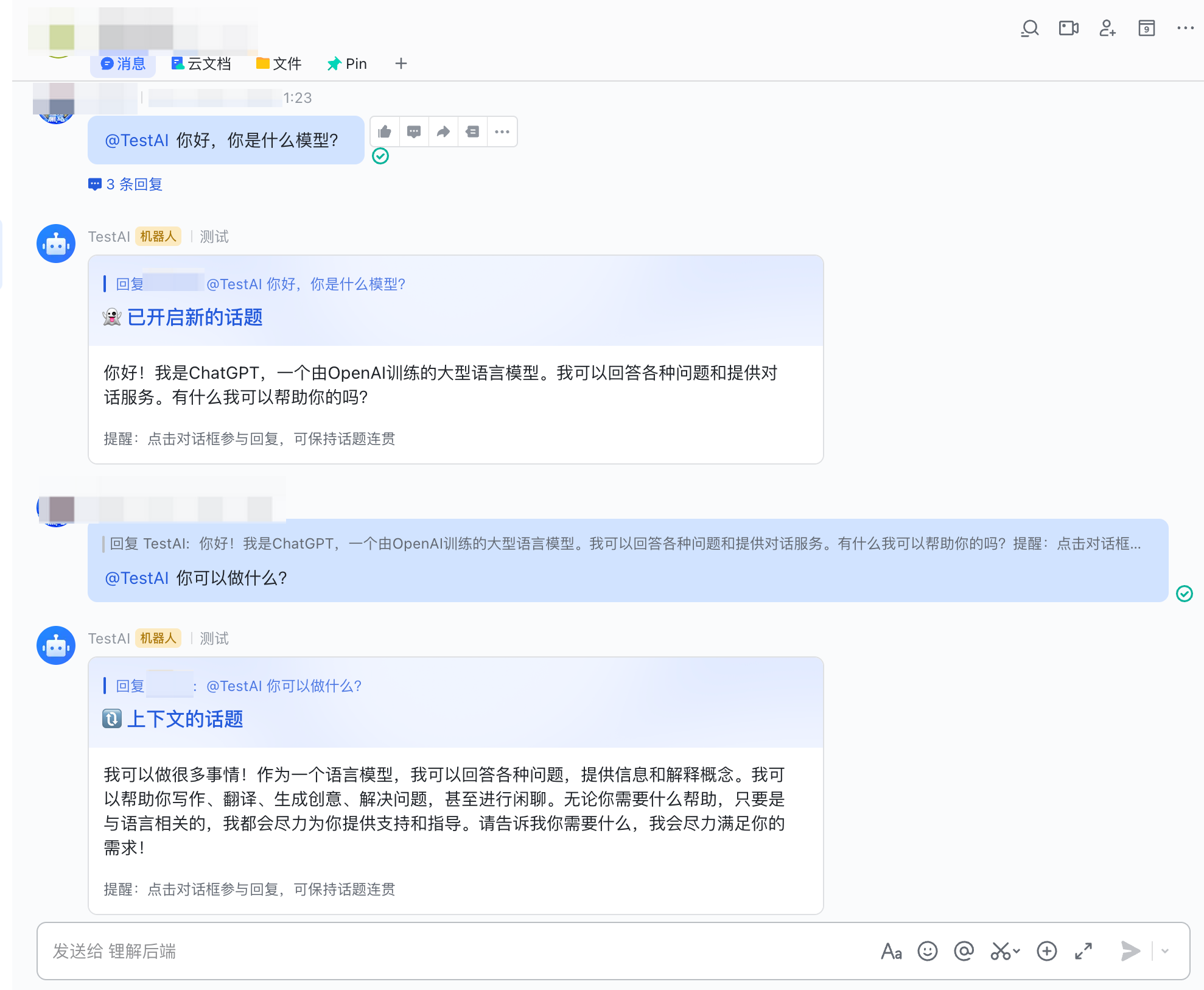Switch to the 文件 tab
Screen dimensions: 1204x990
[x=279, y=64]
